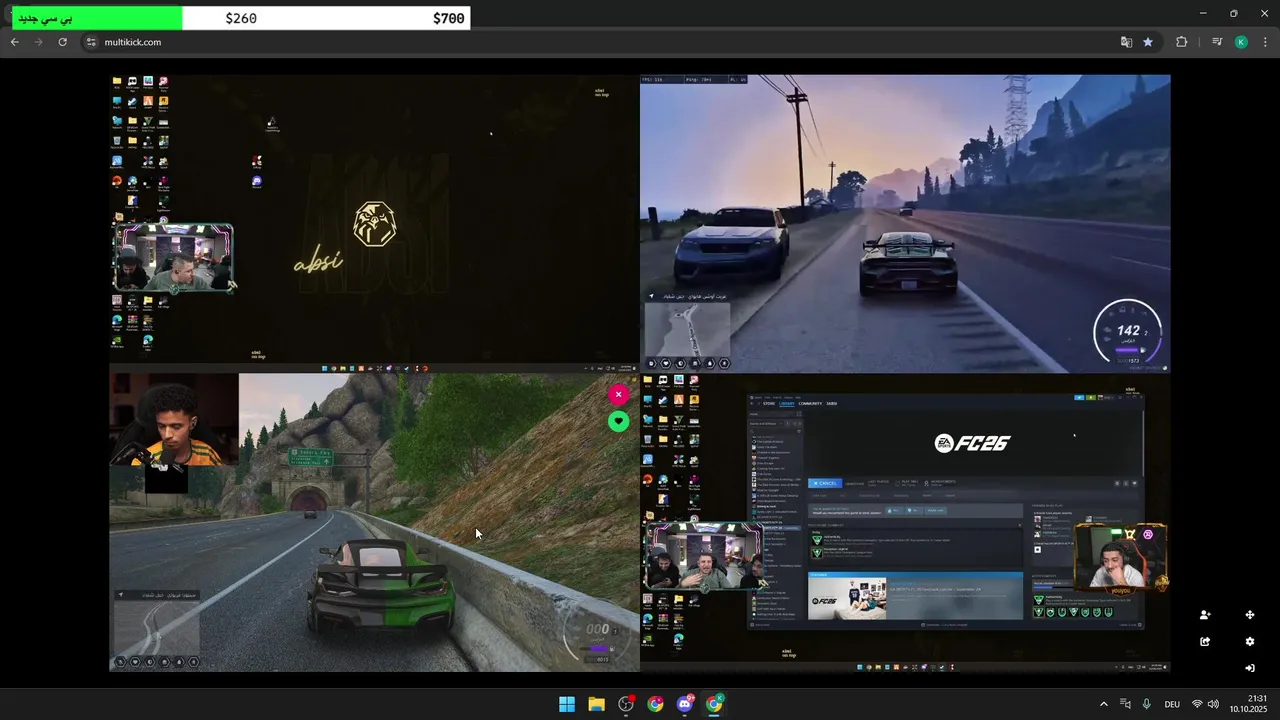This screenshot has width=1280, height=720.
Task: Open the media controls icon
Action: [x=1217, y=42]
